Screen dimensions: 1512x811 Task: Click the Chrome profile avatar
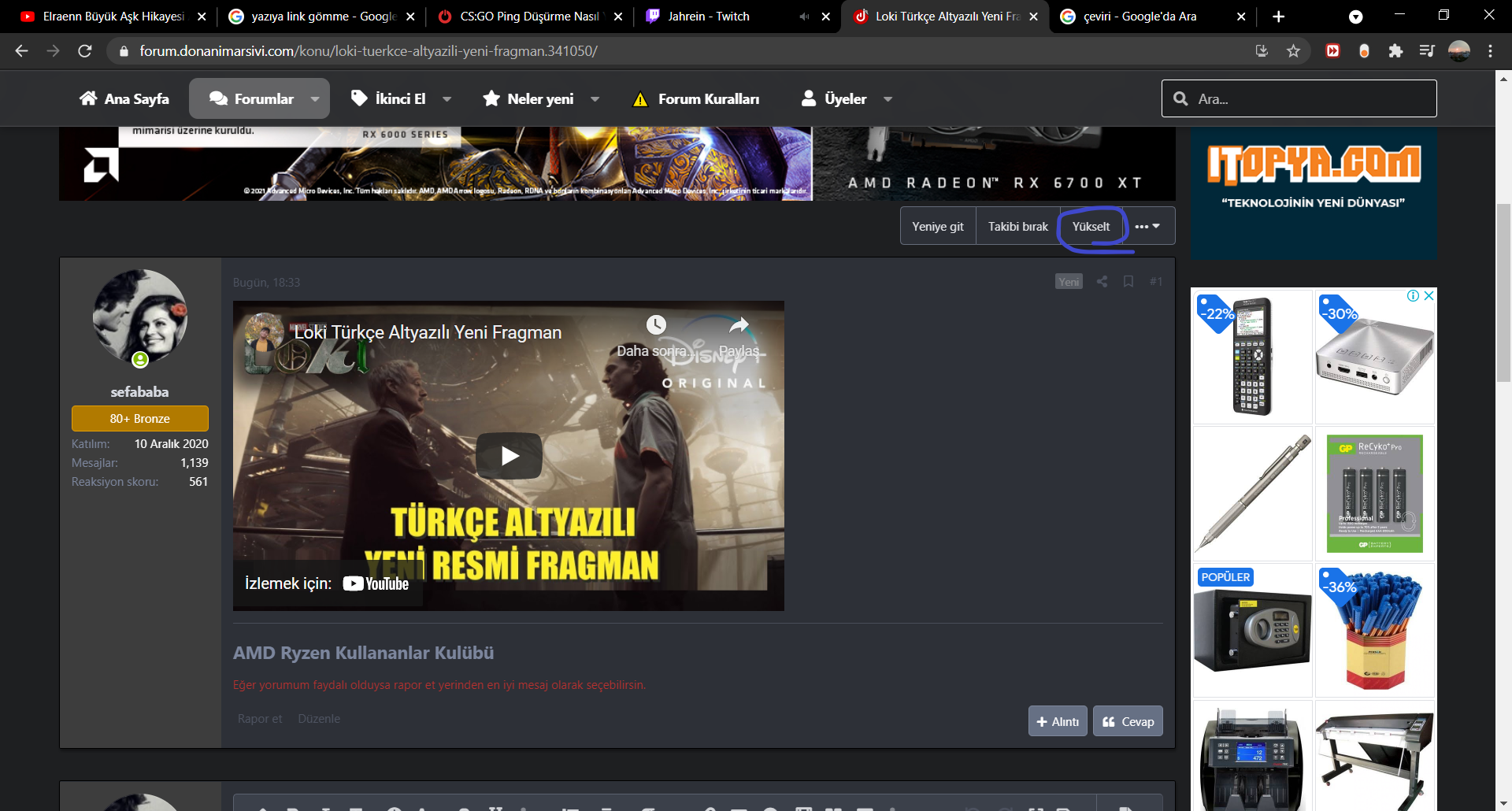[x=1459, y=51]
